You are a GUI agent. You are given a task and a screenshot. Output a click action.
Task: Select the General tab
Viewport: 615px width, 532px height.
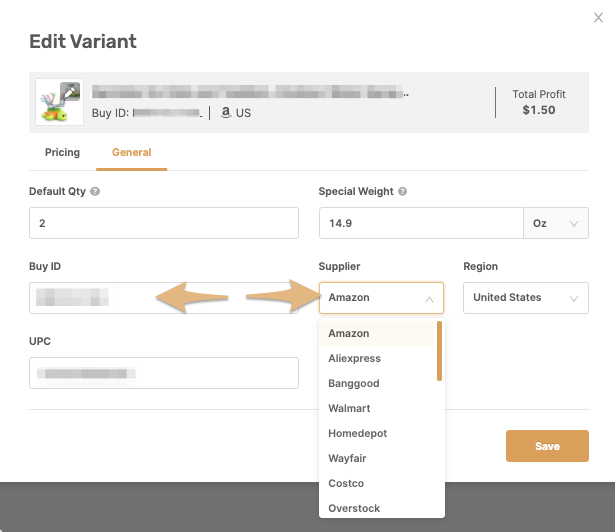pyautogui.click(x=131, y=152)
